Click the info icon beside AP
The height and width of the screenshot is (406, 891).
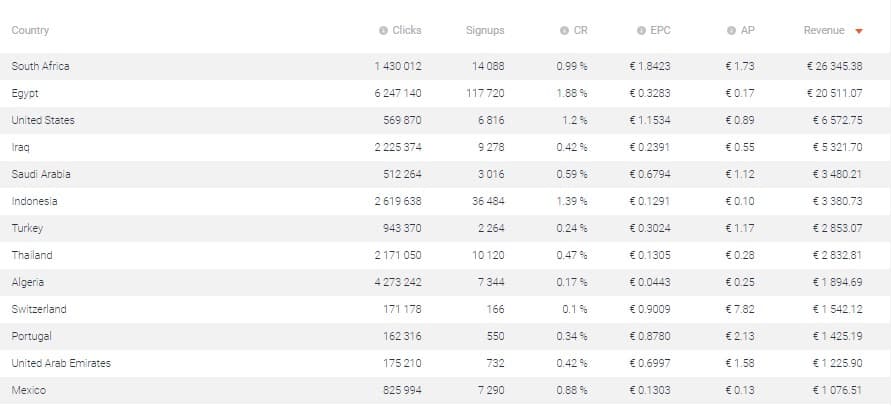[x=731, y=31]
